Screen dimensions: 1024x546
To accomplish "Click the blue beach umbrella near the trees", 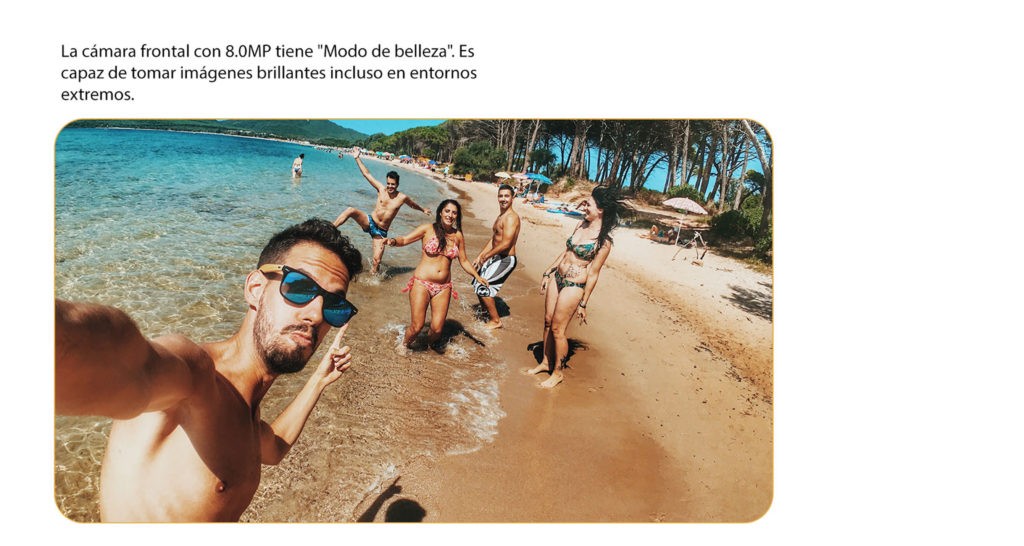I will (537, 178).
